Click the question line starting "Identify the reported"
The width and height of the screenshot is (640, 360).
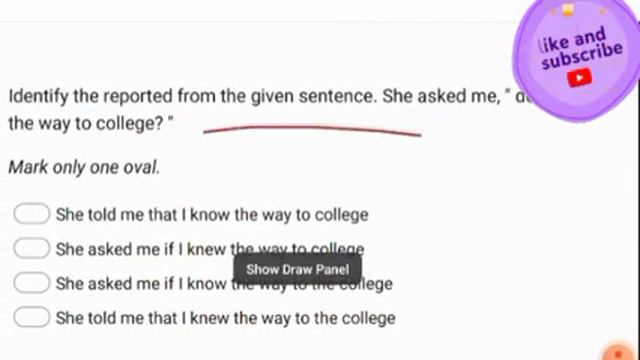click(261, 97)
